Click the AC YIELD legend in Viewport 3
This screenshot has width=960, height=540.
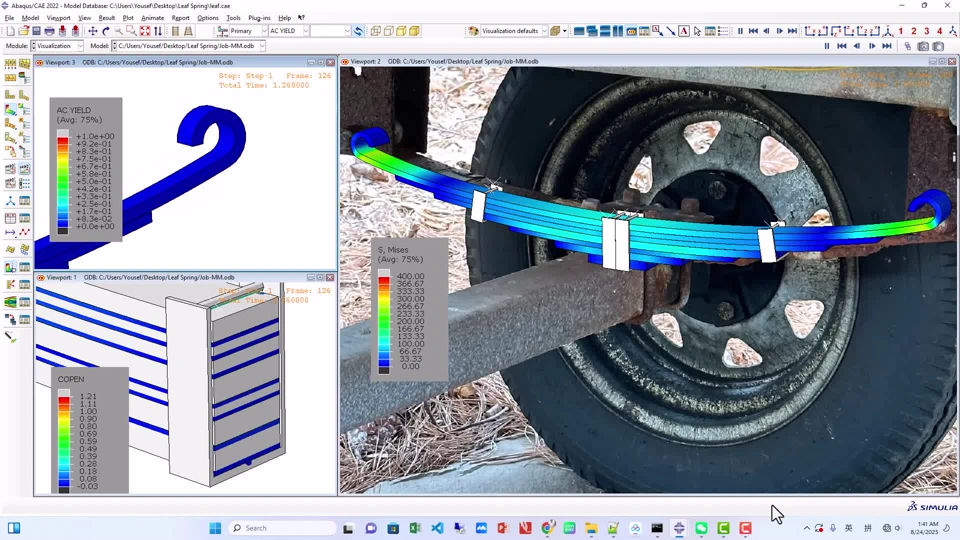click(86, 168)
